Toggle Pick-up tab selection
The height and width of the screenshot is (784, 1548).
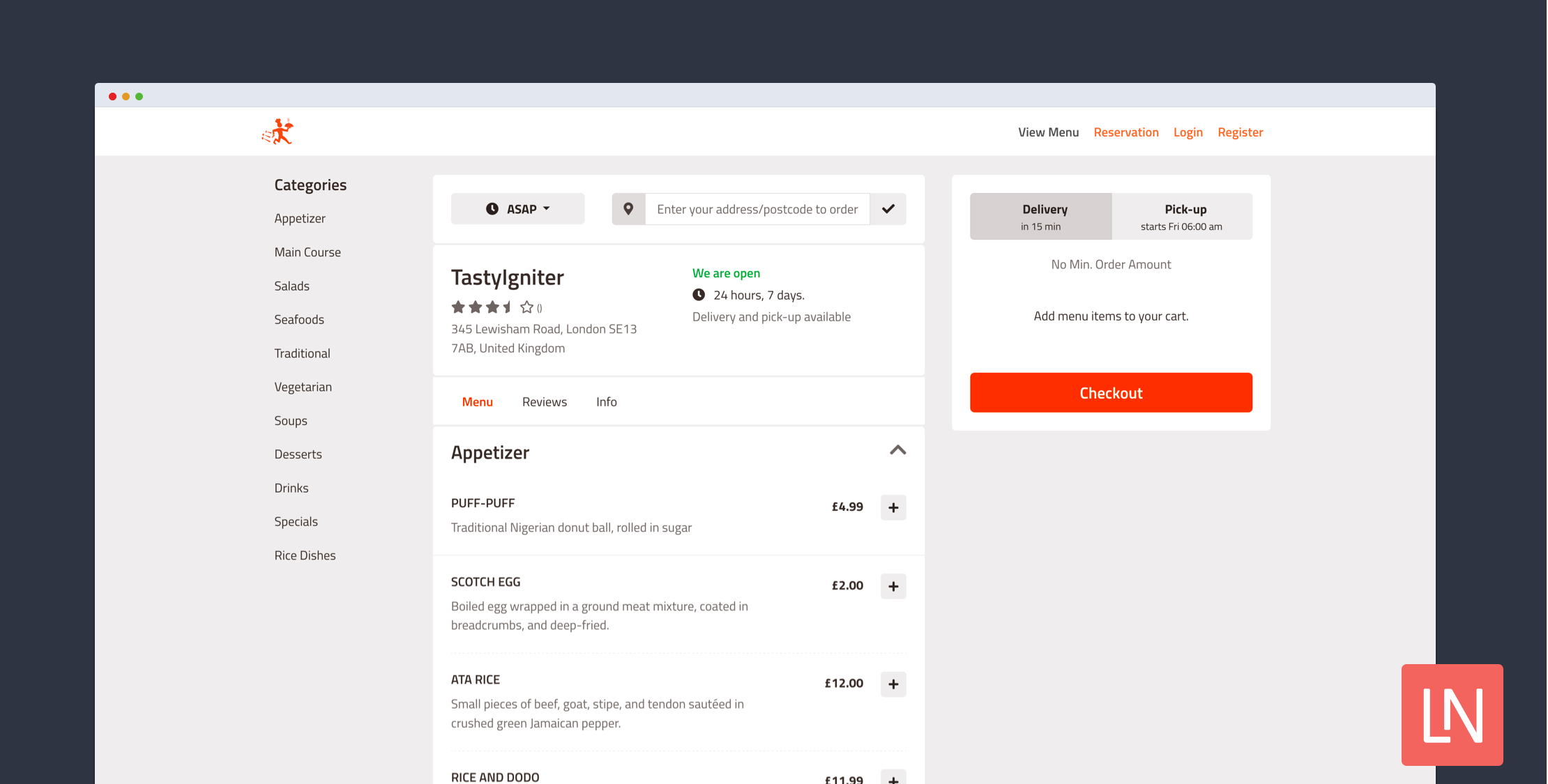click(x=1183, y=216)
